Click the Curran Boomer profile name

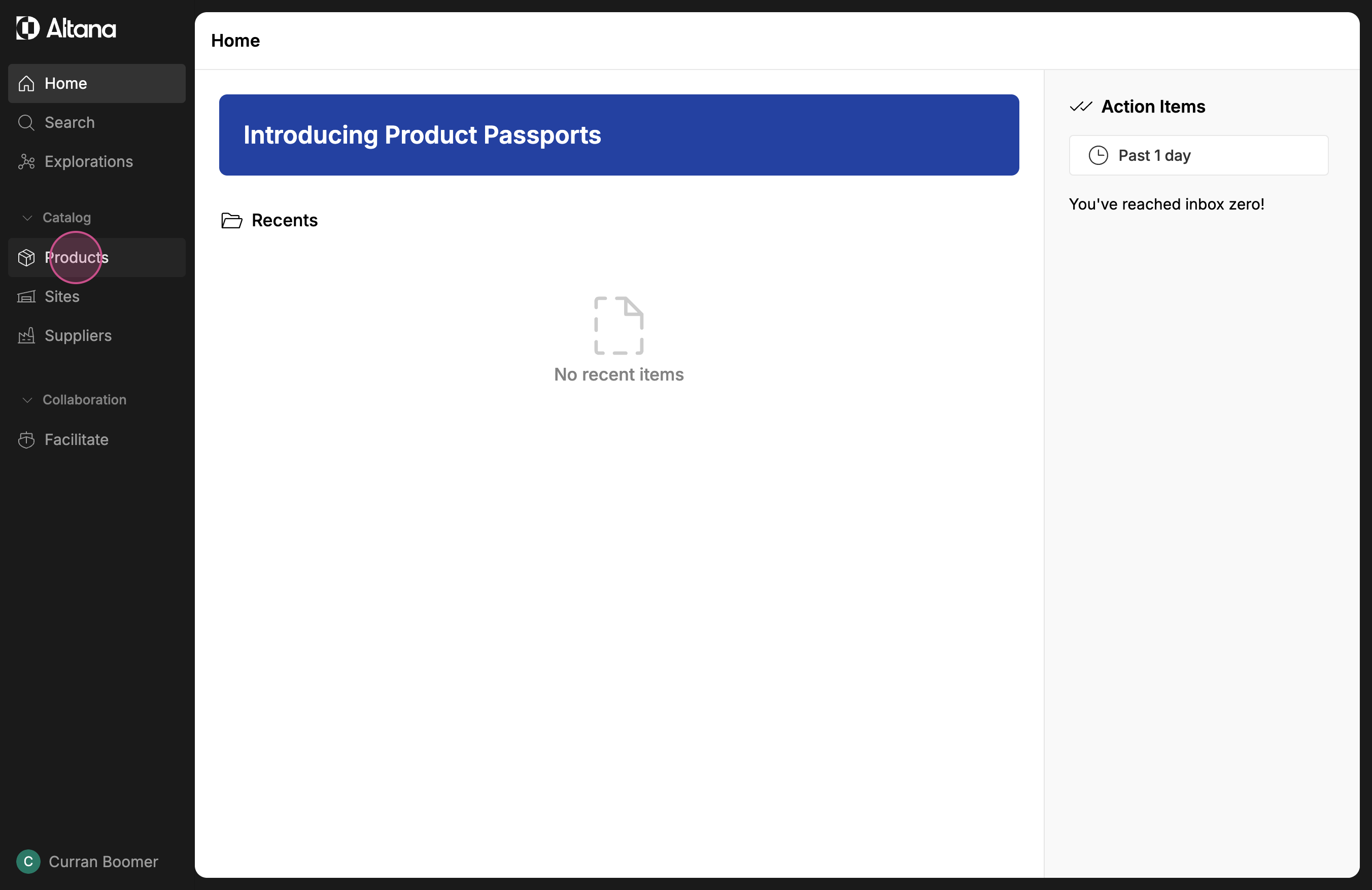103,861
